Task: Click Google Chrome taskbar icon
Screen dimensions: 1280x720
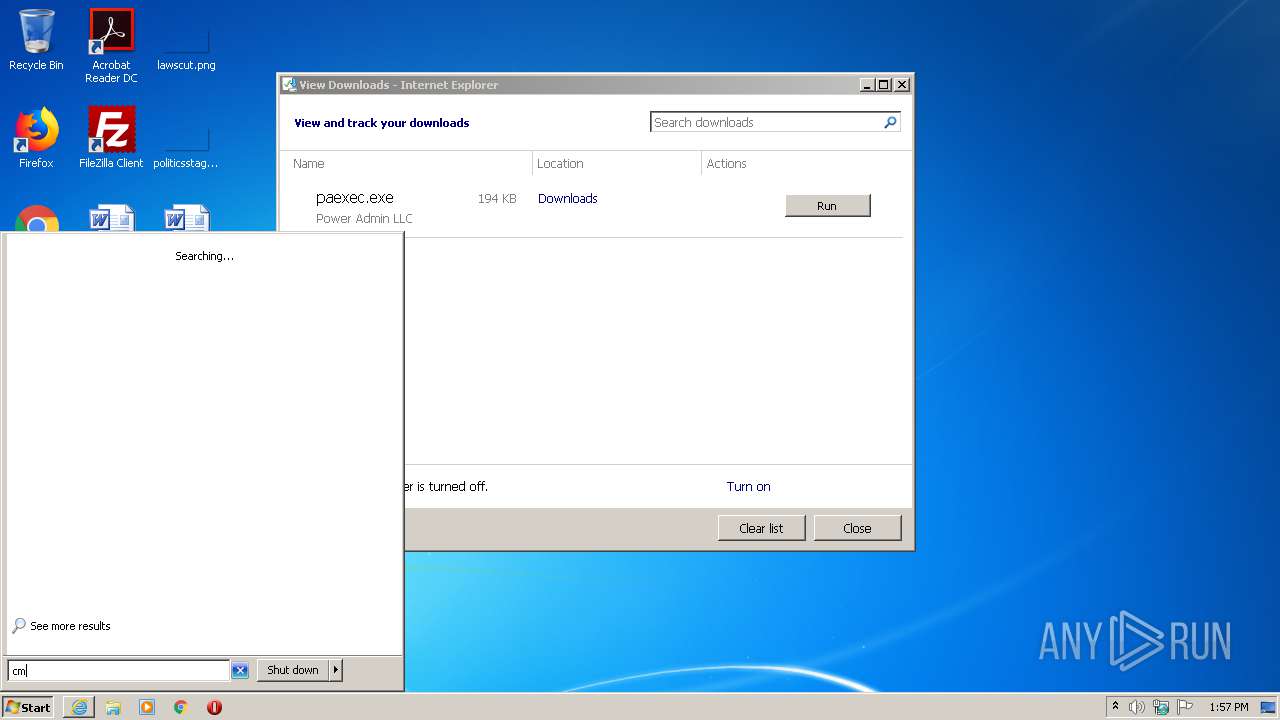Action: click(181, 707)
